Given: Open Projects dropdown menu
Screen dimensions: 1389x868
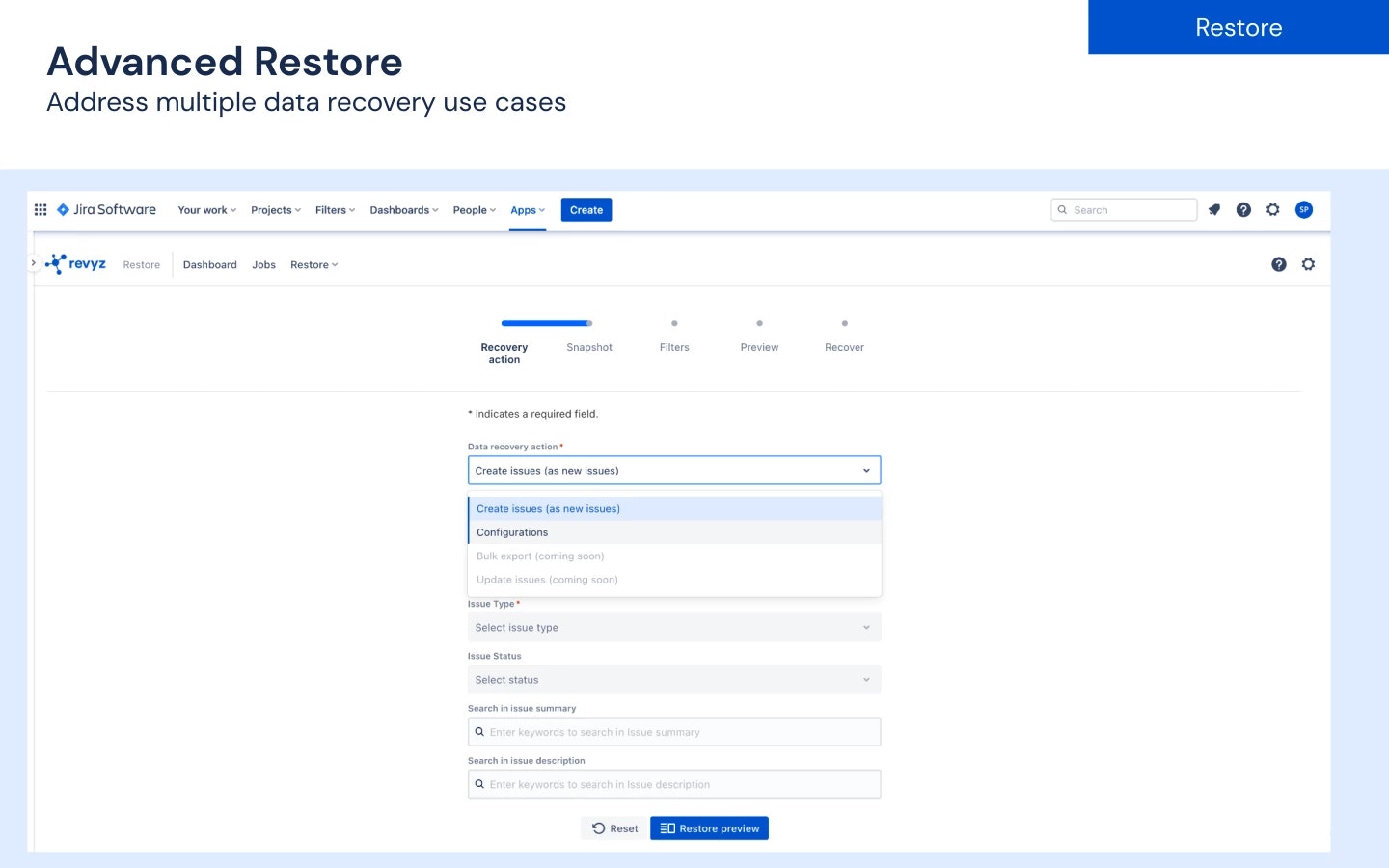Looking at the screenshot, I should (x=276, y=210).
